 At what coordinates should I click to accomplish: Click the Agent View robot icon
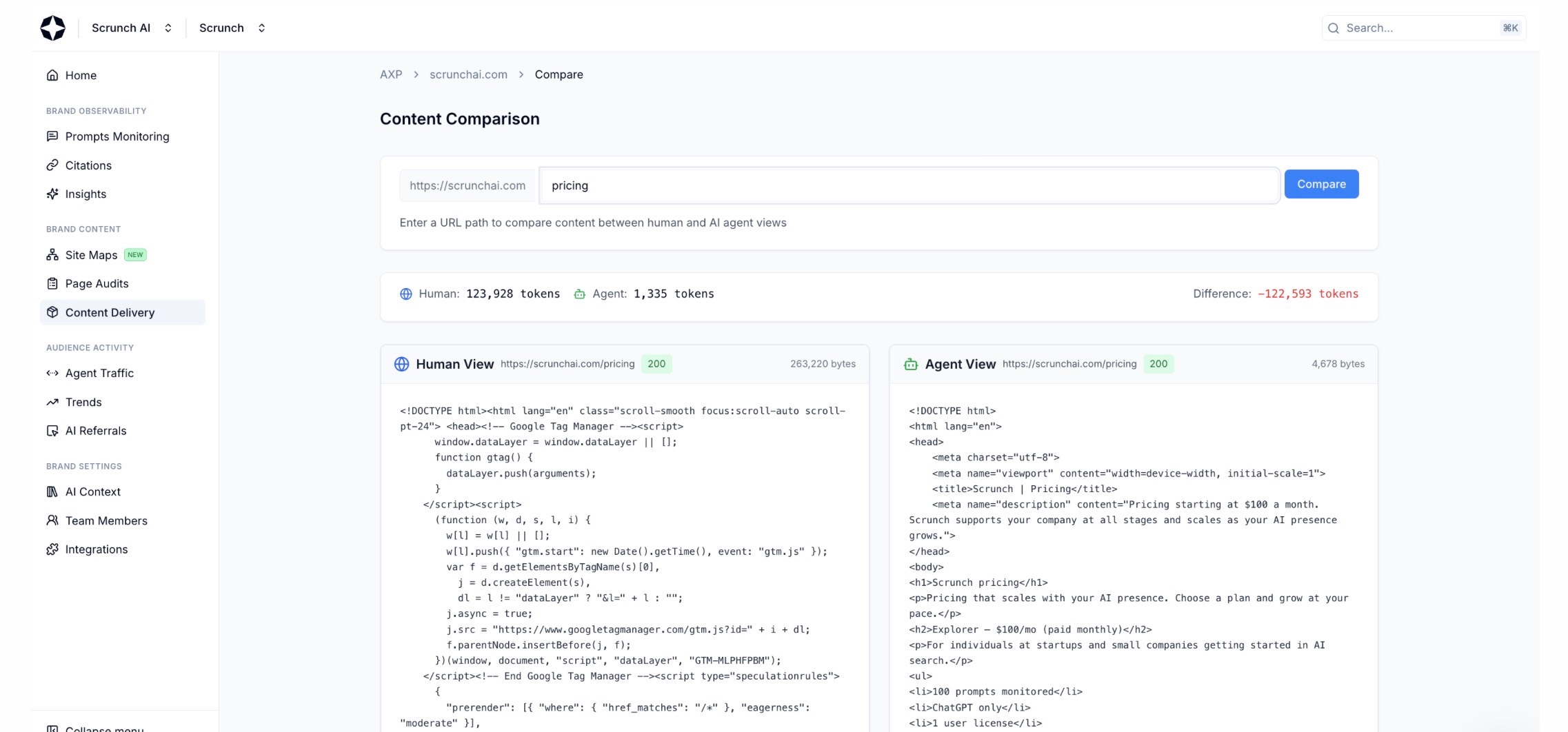[x=911, y=364]
